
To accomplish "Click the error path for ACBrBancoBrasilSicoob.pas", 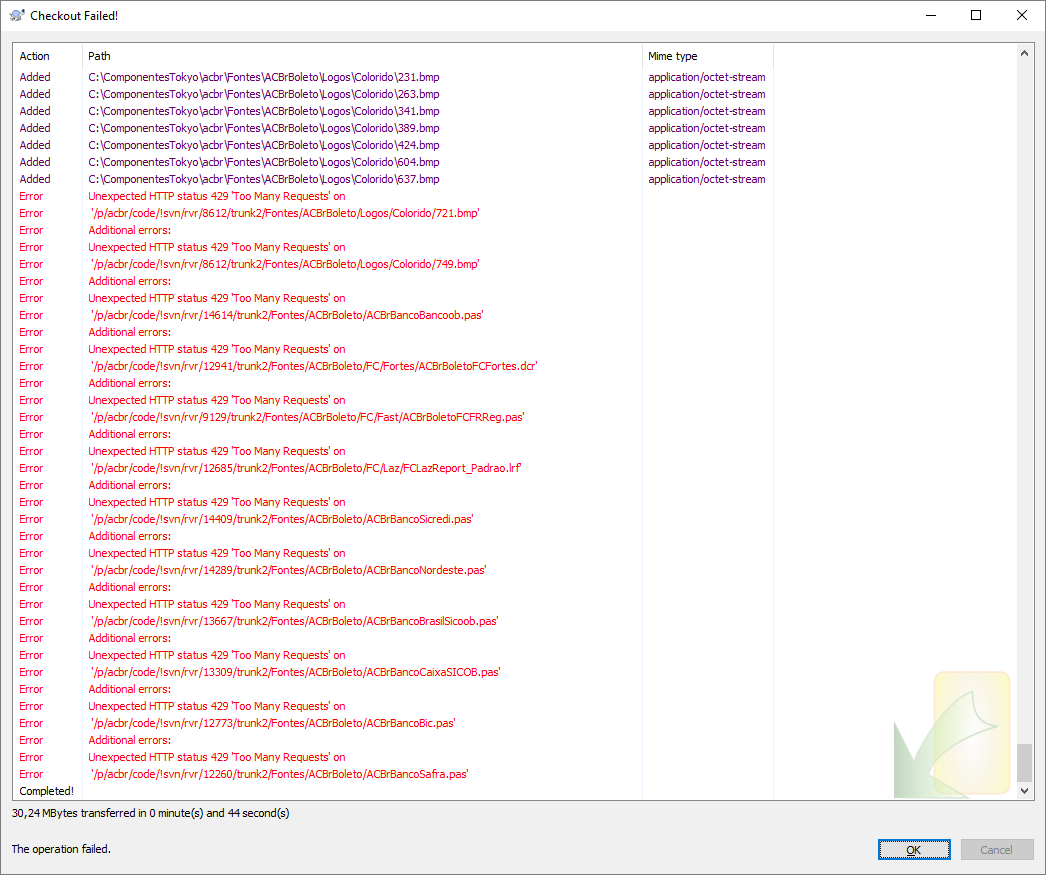I will (294, 622).
